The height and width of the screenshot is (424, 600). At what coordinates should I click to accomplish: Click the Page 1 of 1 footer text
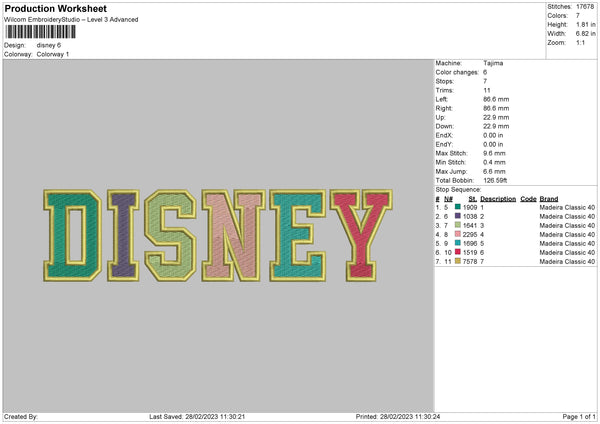[x=579, y=417]
